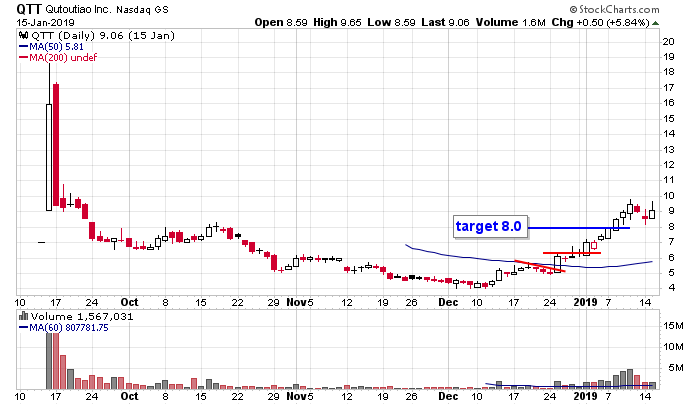Click the 10 price axis label on right

669,196
